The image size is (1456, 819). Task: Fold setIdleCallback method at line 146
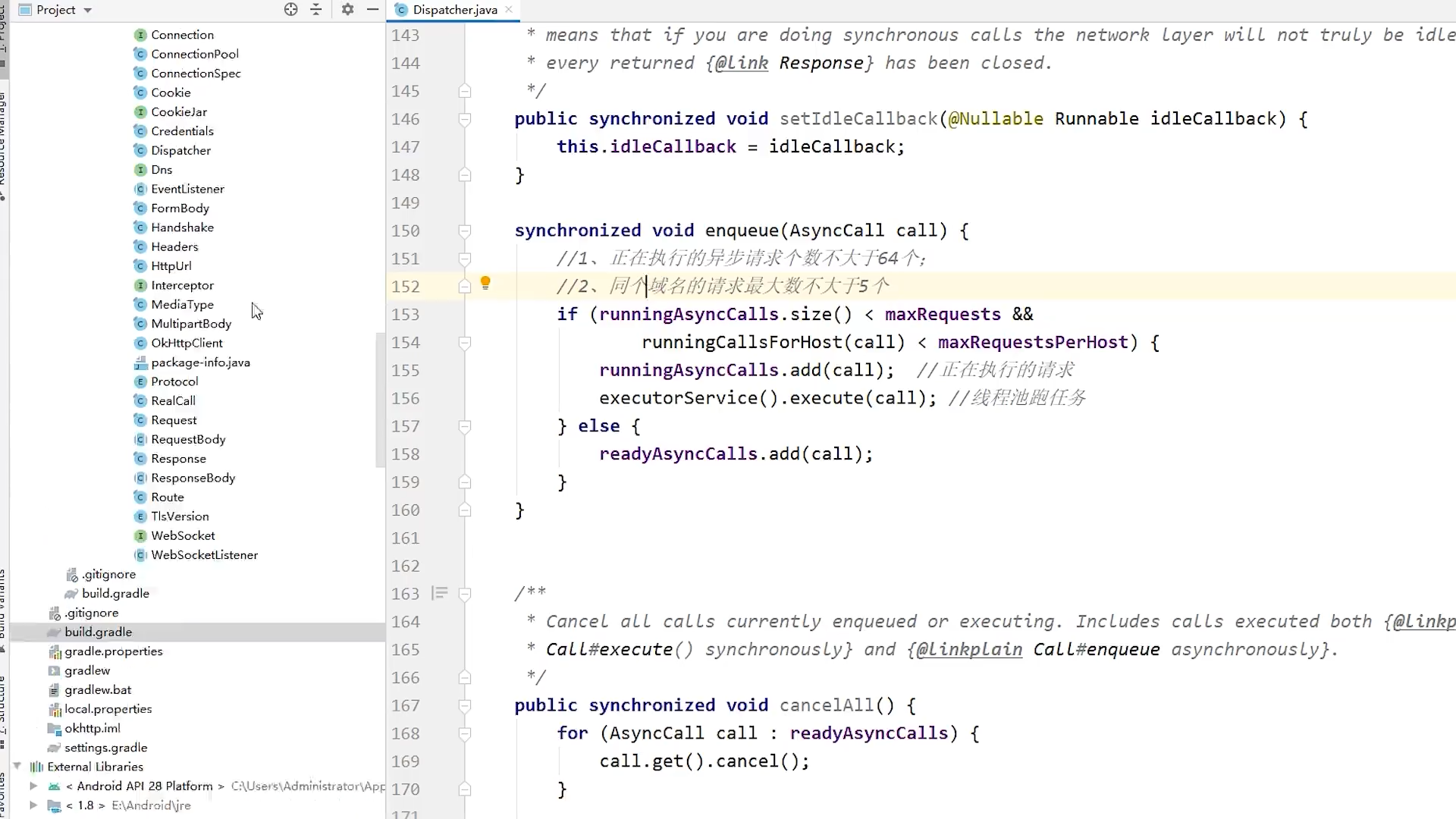pyautogui.click(x=465, y=119)
